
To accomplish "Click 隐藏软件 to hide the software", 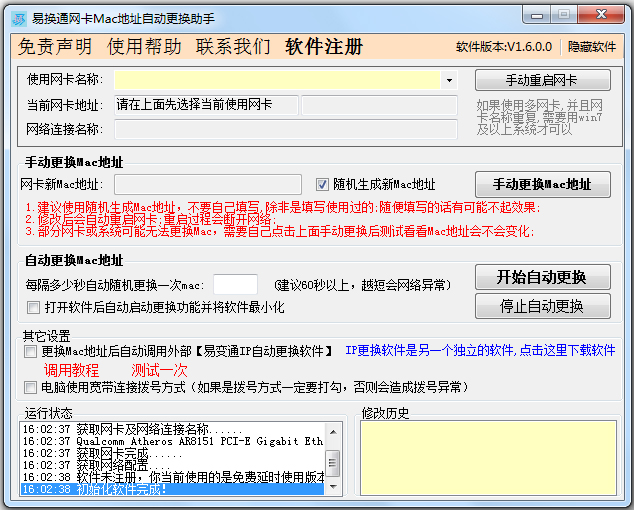I will [592, 47].
